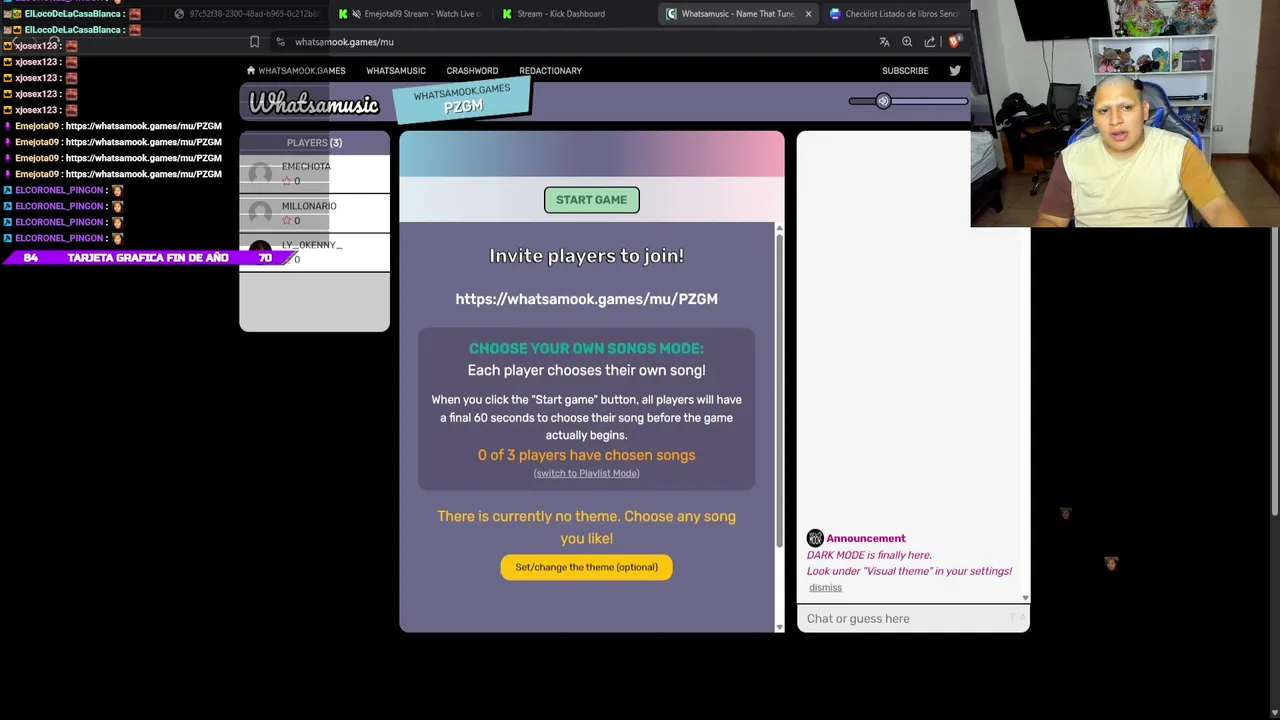Viewport: 1280px width, 720px height.
Task: Click the switch to Playlist Mode link
Action: (586, 473)
